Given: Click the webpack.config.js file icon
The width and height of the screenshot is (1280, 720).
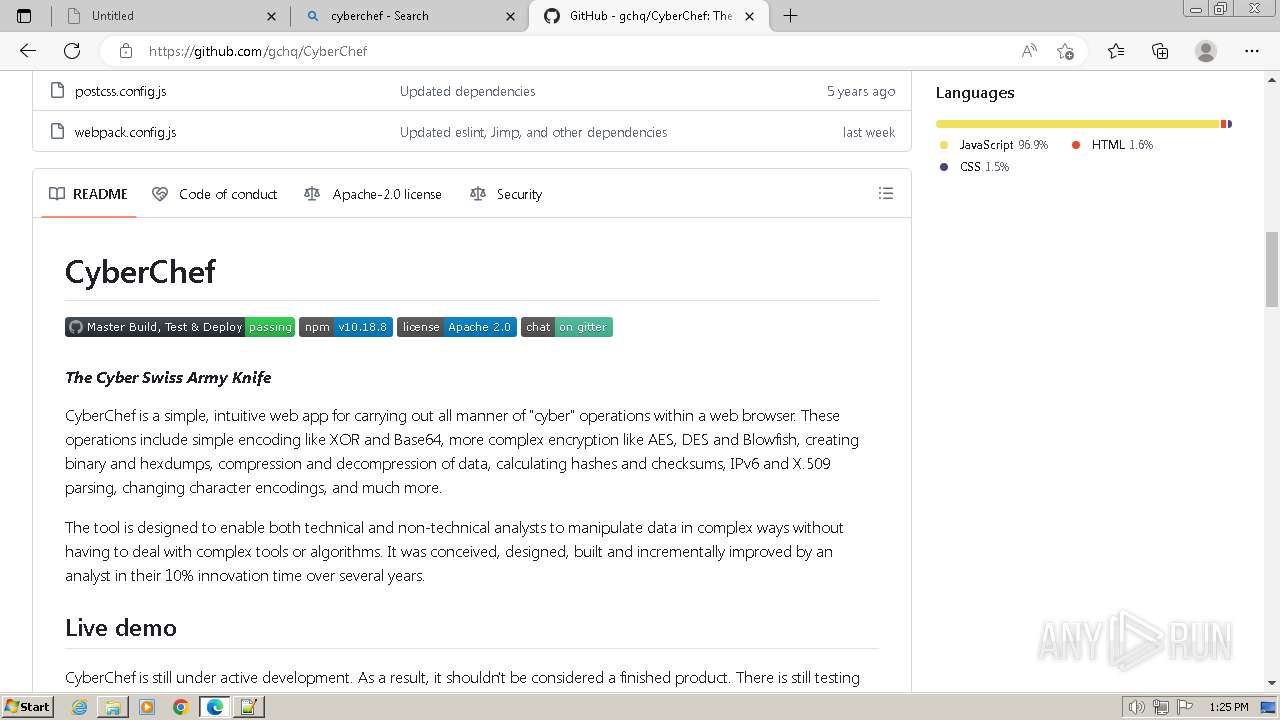Looking at the screenshot, I should 57,132.
